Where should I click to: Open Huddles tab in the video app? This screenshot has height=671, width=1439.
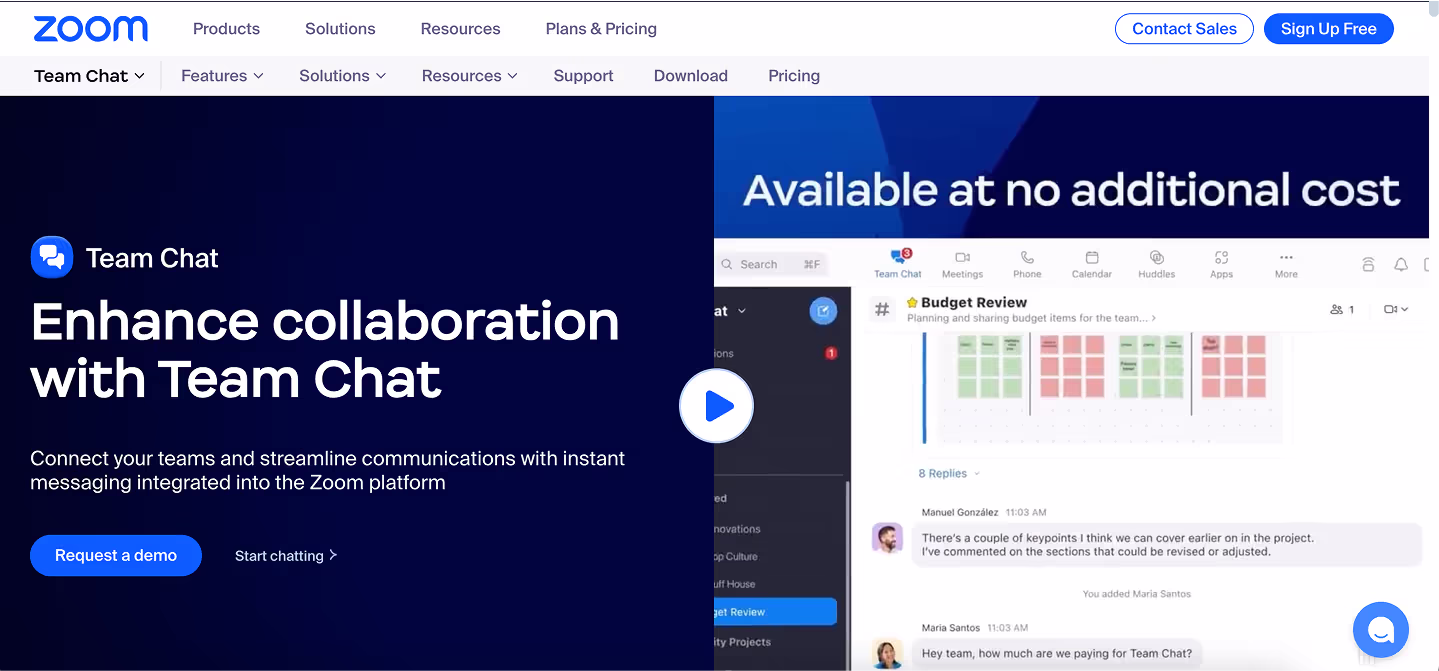[1157, 264]
